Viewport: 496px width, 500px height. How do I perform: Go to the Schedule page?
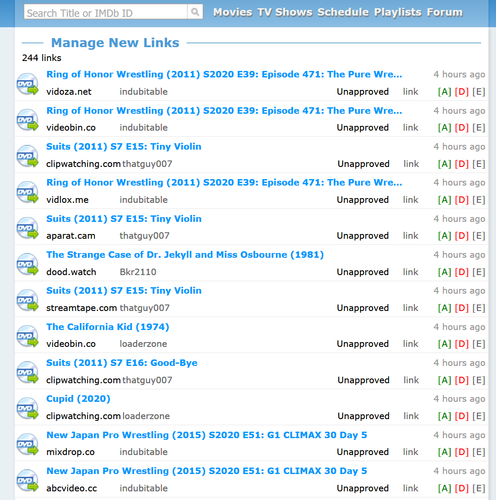(x=343, y=12)
